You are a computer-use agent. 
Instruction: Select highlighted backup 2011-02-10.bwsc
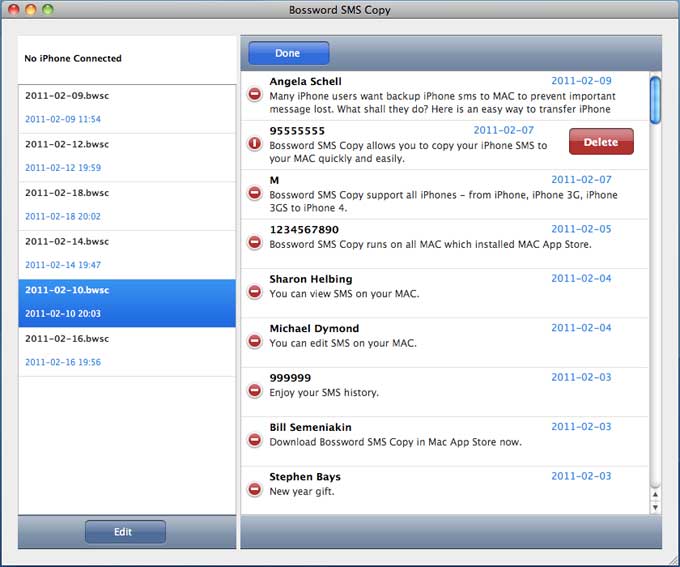pos(127,303)
